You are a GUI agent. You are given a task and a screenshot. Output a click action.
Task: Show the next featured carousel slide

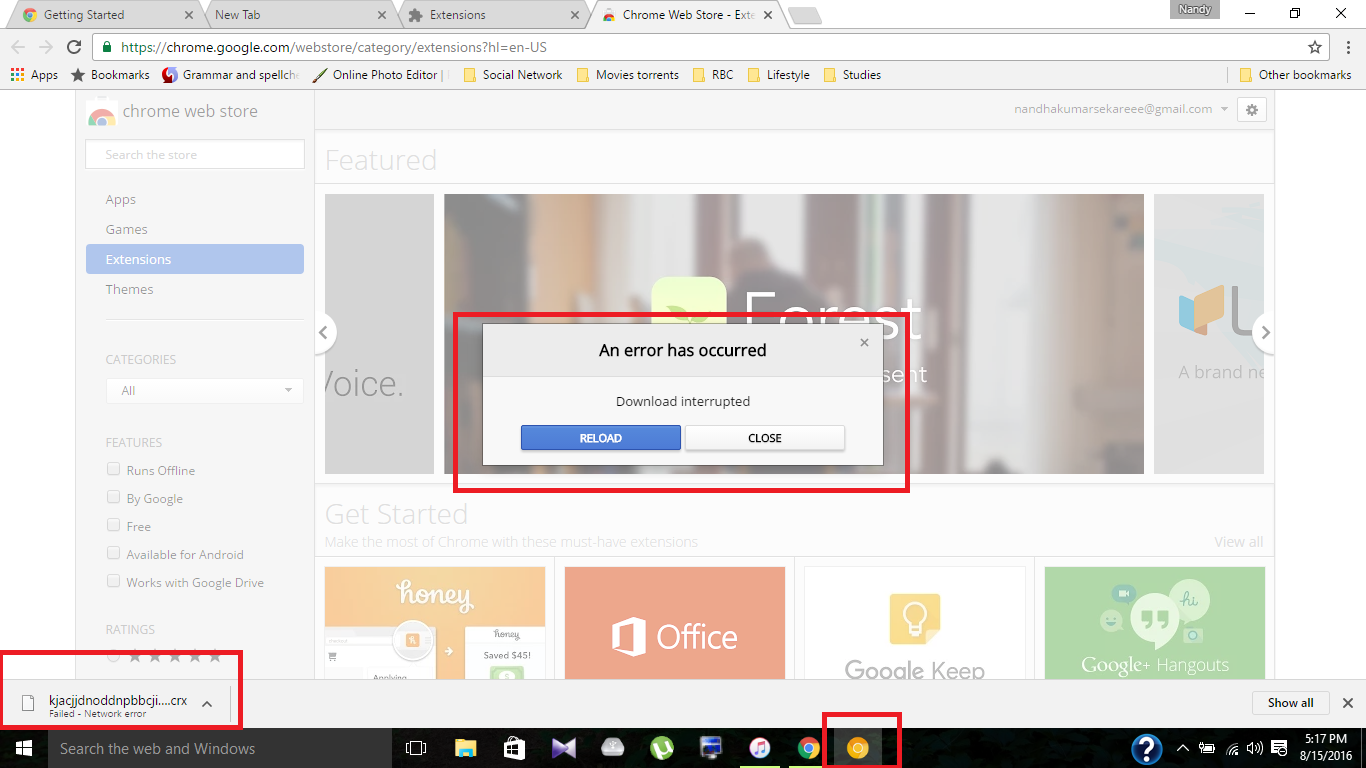click(1265, 333)
